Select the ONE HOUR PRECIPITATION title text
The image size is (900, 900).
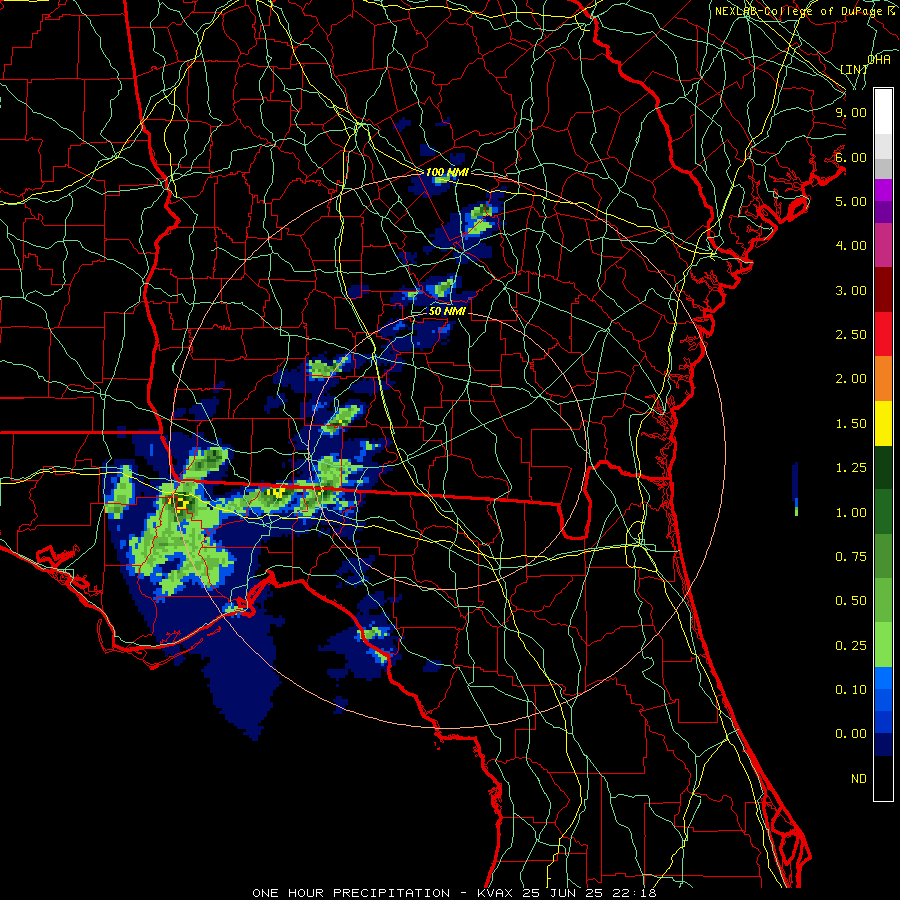click(x=351, y=893)
